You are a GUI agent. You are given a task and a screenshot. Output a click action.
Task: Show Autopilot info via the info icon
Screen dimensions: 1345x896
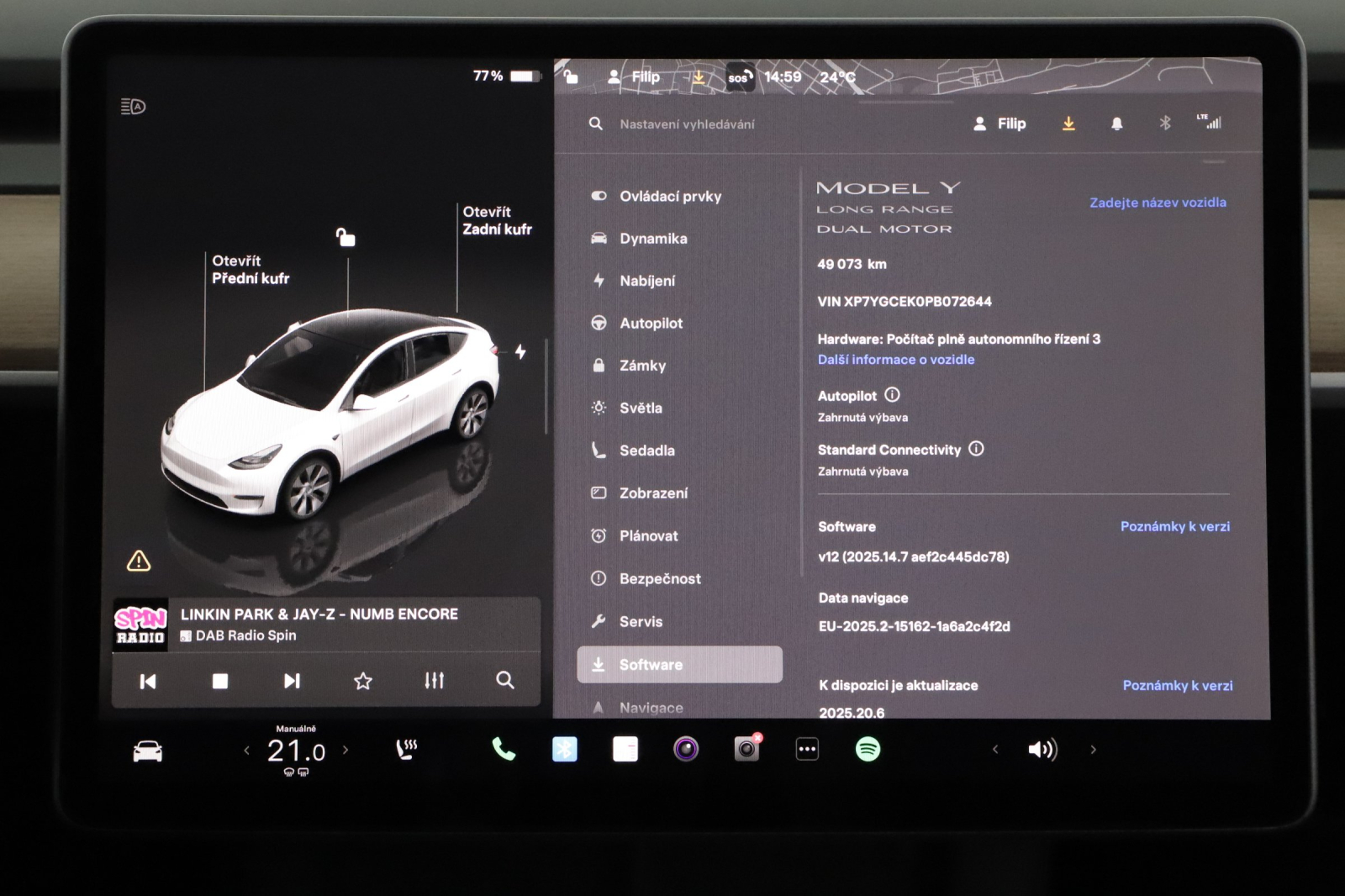(893, 395)
